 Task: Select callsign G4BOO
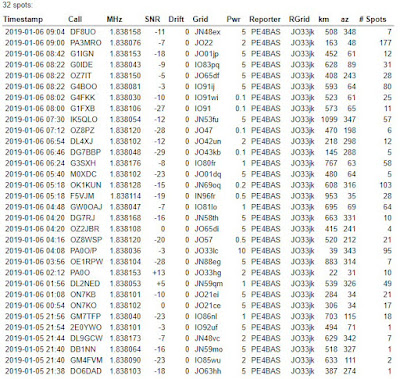[x=83, y=87]
